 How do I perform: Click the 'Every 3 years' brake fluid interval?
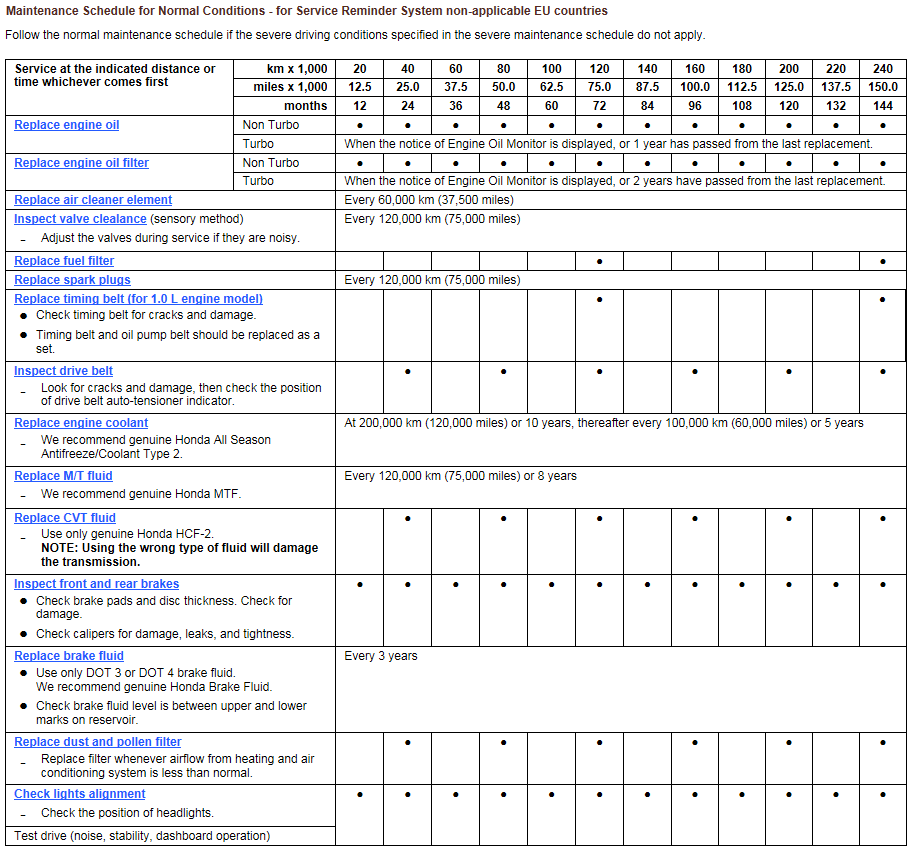(381, 656)
